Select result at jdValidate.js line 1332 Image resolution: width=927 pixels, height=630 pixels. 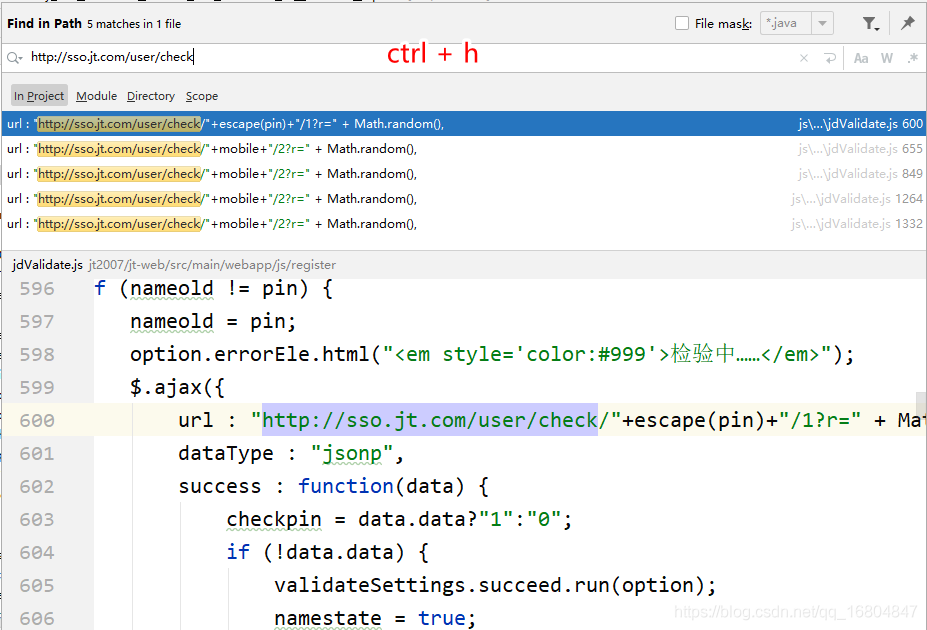pos(464,223)
